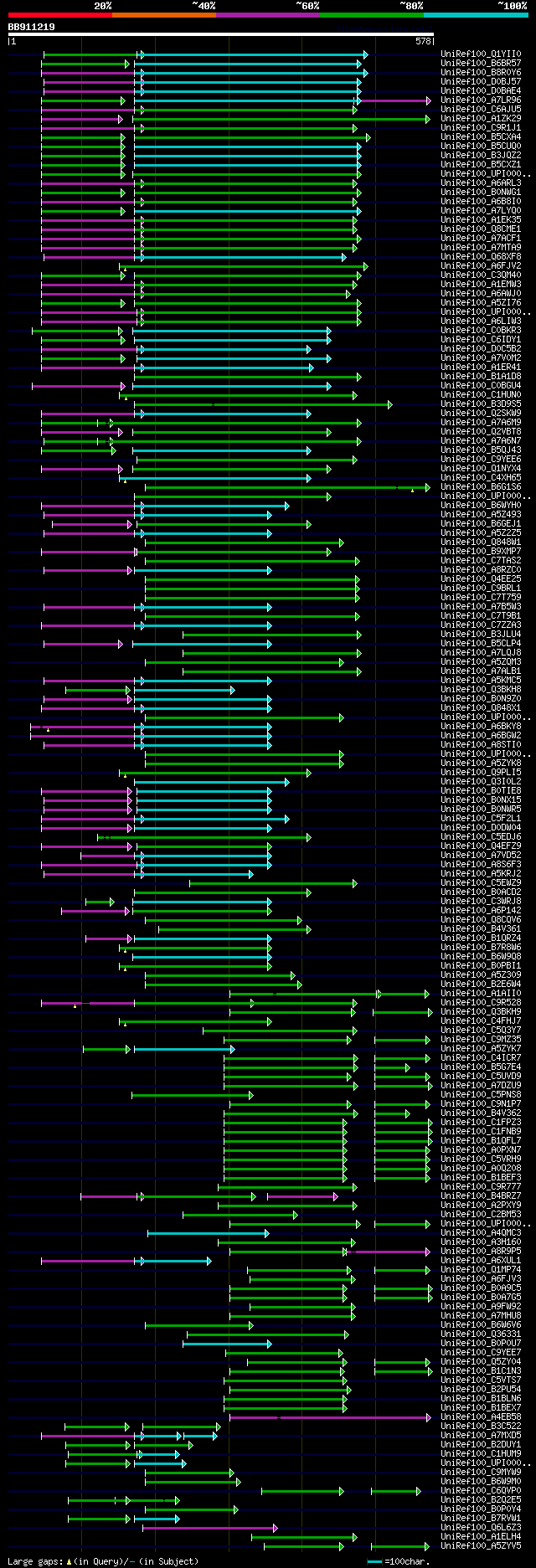
Task: Select the cyan ~100% legend color bar
Action: (x=476, y=14)
